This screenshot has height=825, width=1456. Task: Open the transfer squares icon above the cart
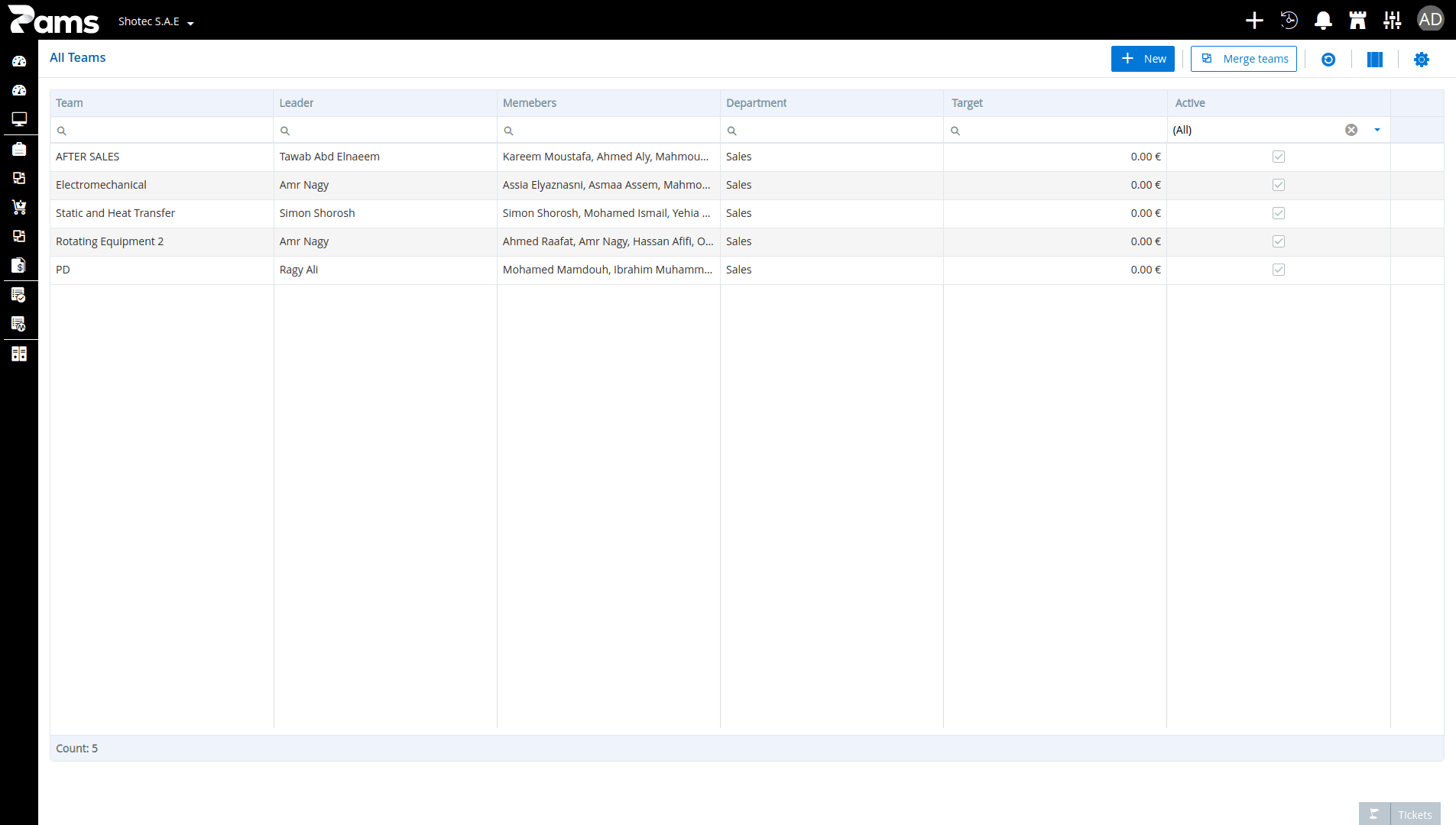[19, 178]
